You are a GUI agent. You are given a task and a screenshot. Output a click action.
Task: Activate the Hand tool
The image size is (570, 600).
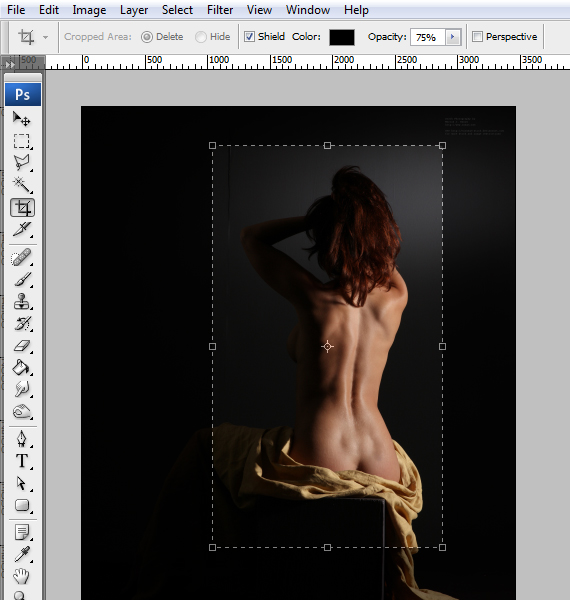(x=21, y=576)
